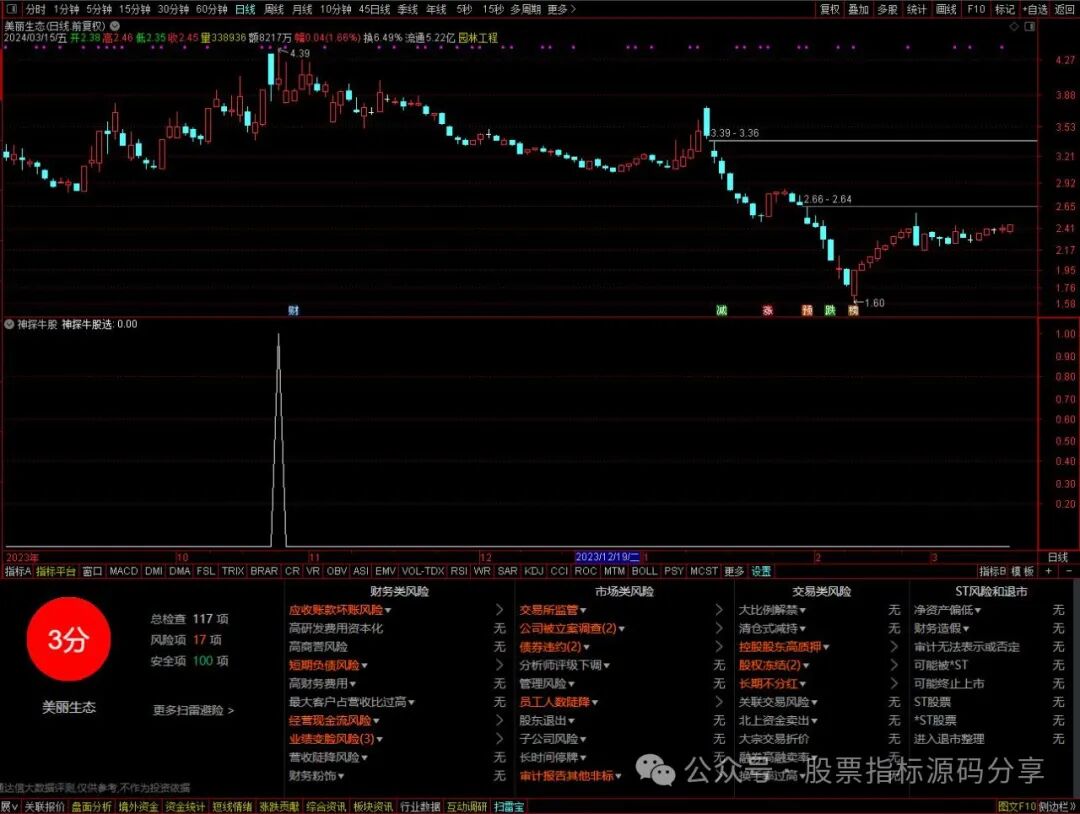Select the 周线 weekly period
The height and width of the screenshot is (814, 1080).
click(x=274, y=9)
